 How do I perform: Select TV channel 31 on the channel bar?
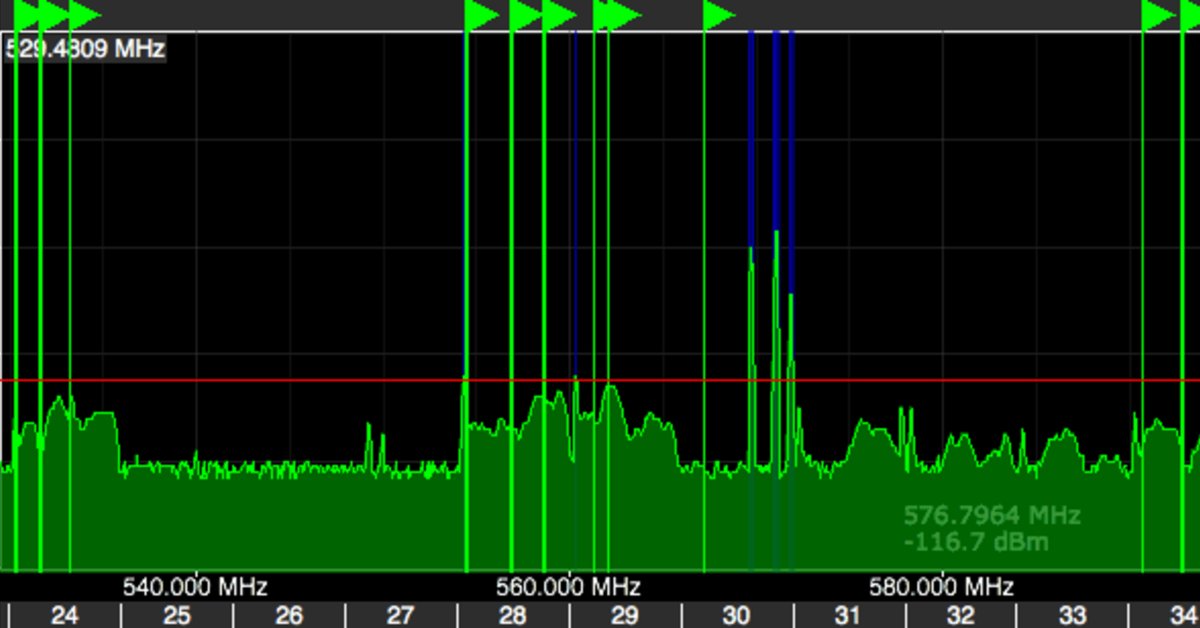point(849,615)
